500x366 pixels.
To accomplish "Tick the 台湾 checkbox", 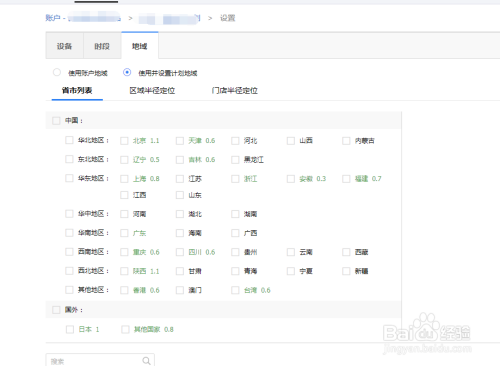I will [235, 290].
